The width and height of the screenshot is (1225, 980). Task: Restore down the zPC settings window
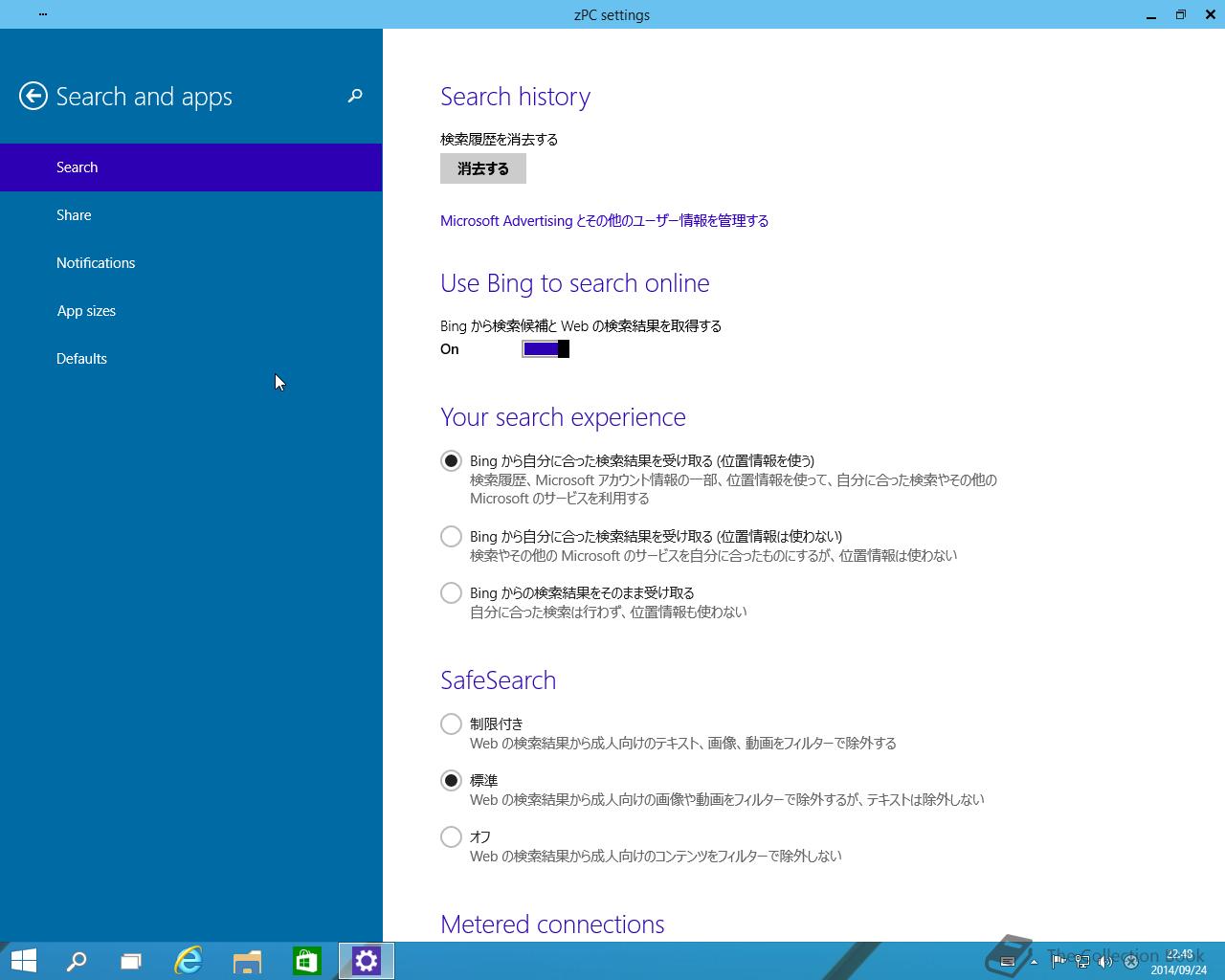1181,14
